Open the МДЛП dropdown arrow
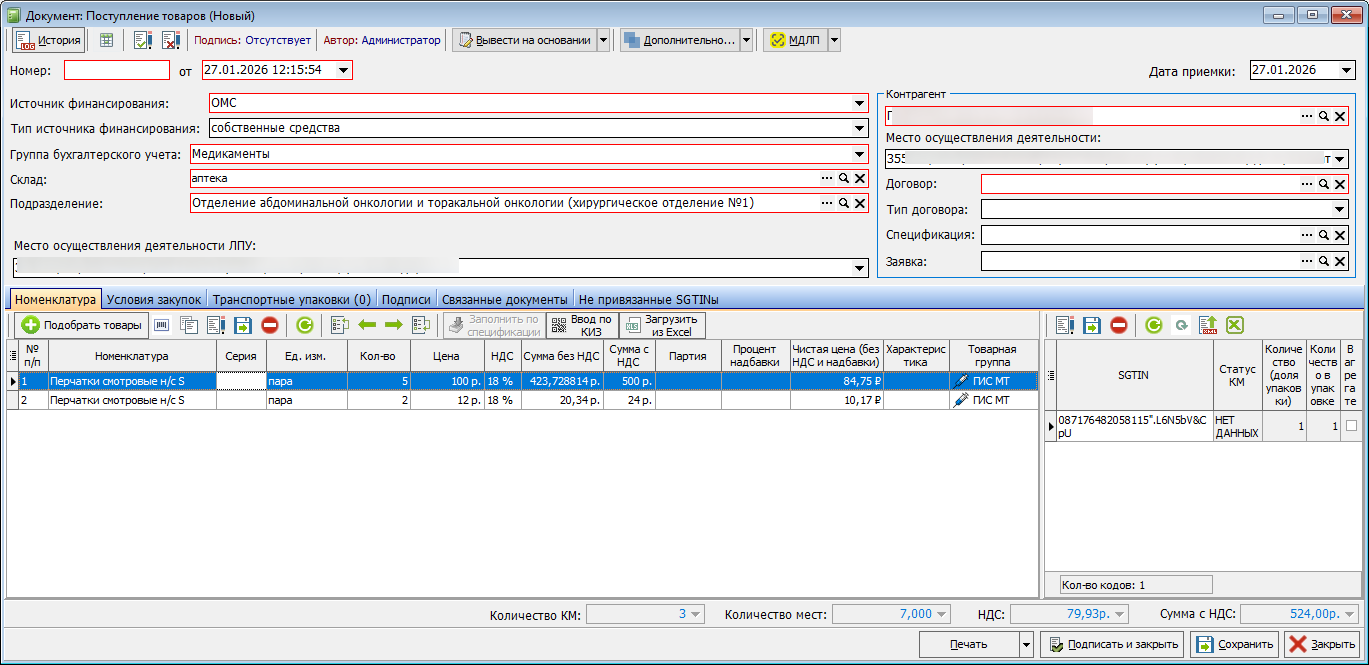Viewport: 1369px width, 665px height. pyautogui.click(x=834, y=40)
